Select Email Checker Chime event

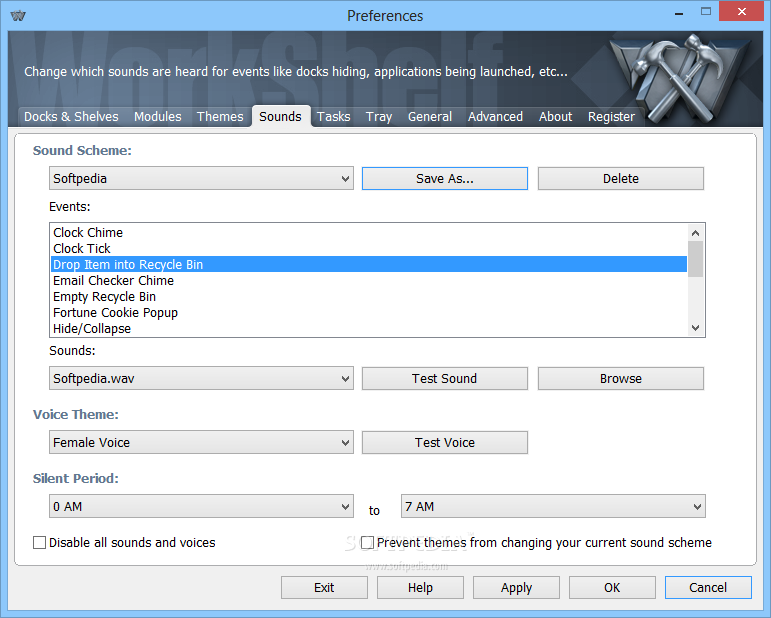click(369, 281)
